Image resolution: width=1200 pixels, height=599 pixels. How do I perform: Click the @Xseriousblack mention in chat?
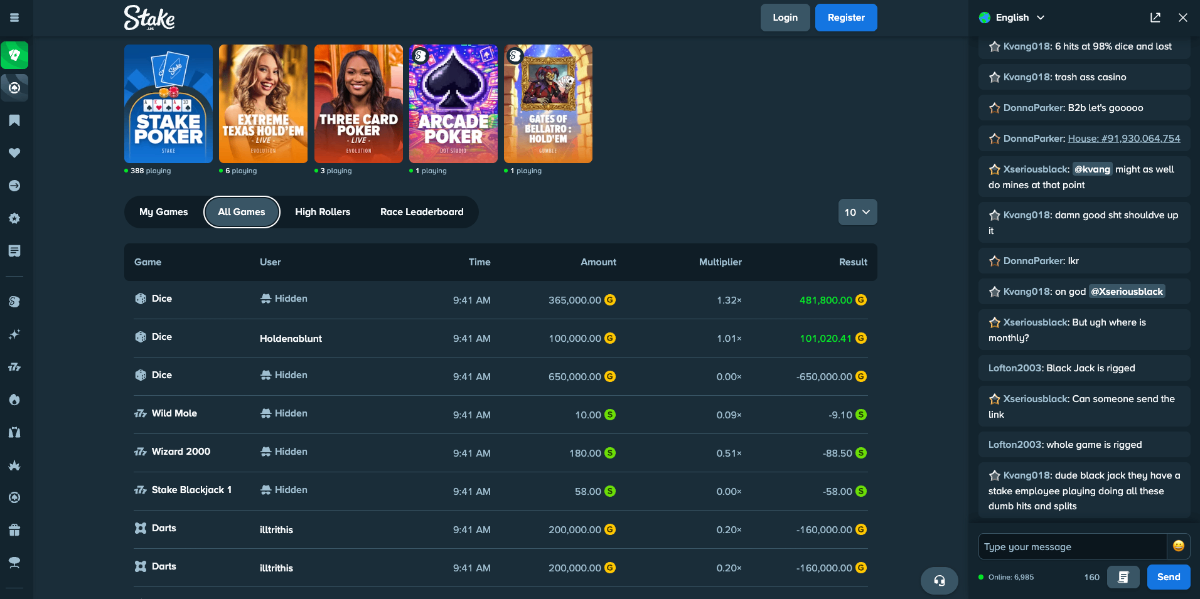(1127, 291)
